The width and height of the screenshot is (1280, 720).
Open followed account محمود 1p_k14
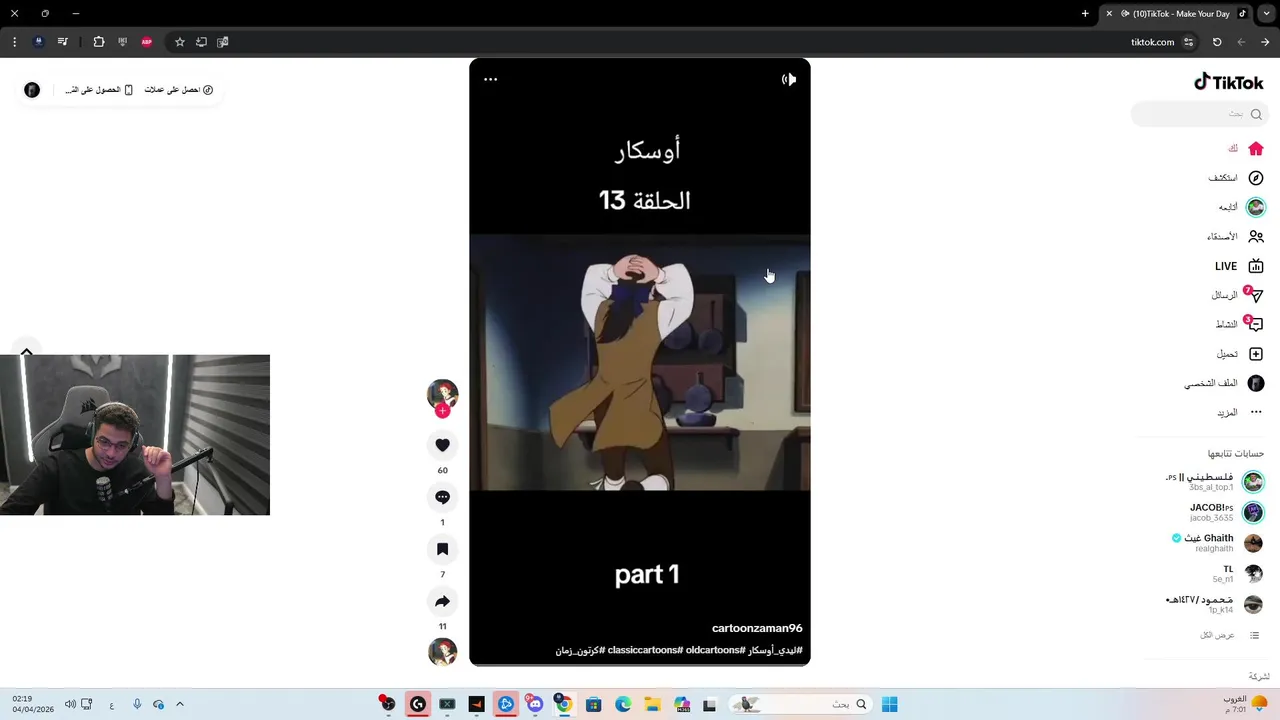click(x=1214, y=604)
